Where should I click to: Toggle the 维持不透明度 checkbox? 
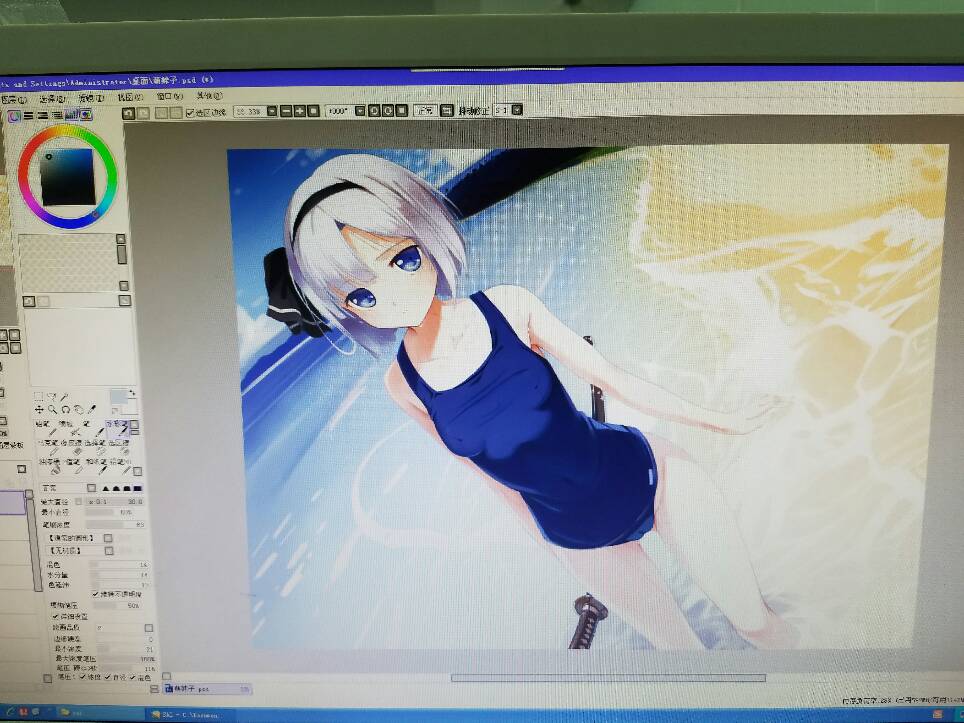click(95, 594)
